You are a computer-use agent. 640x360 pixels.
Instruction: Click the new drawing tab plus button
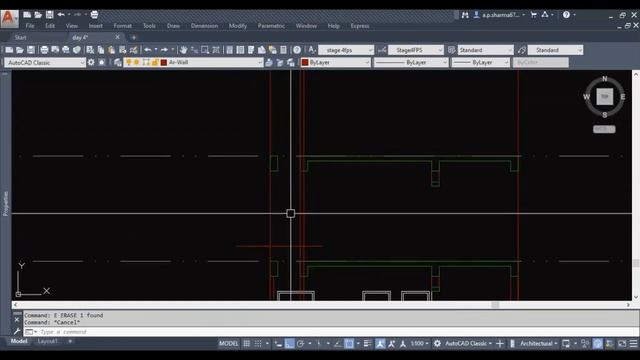coord(133,37)
